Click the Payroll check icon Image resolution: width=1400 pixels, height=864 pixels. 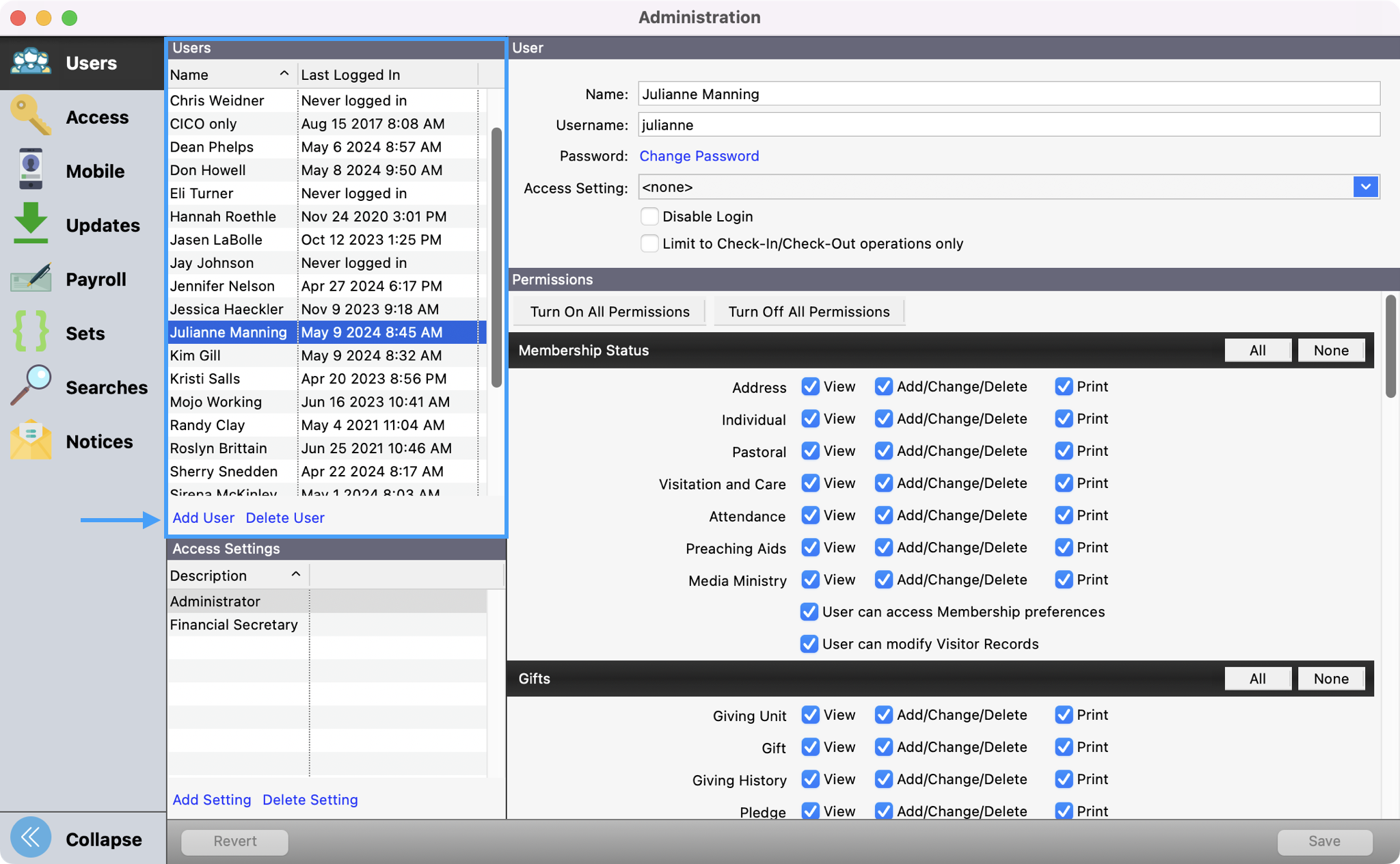click(x=31, y=278)
